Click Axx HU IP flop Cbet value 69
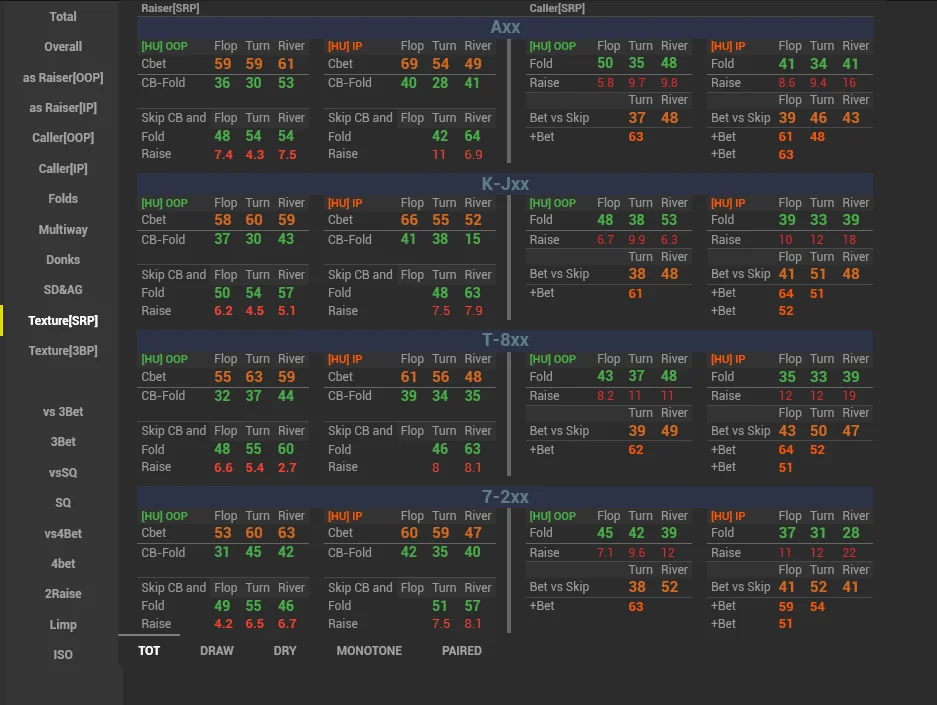The width and height of the screenshot is (937, 705). click(409, 64)
